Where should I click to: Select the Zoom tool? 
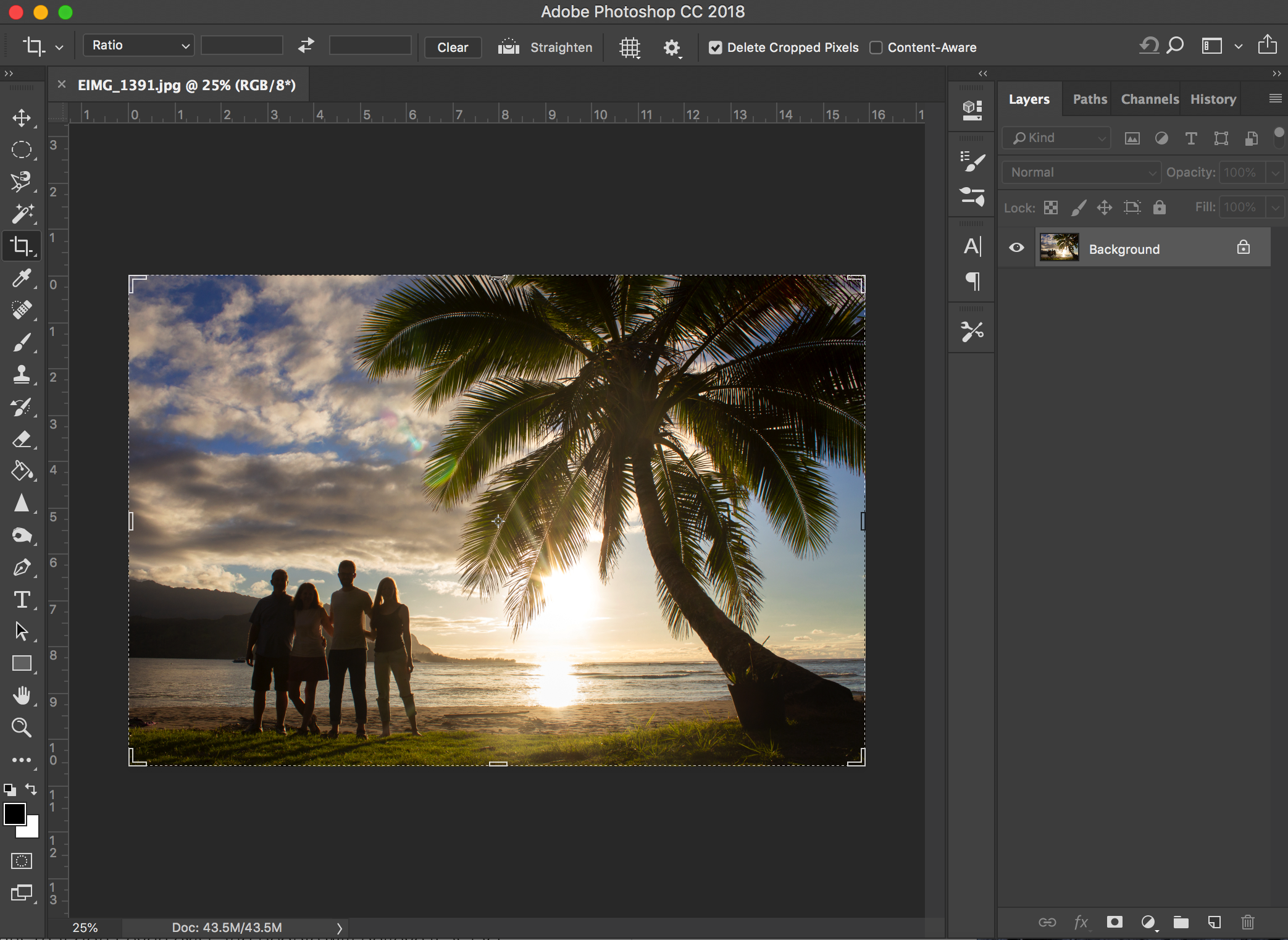(x=22, y=728)
